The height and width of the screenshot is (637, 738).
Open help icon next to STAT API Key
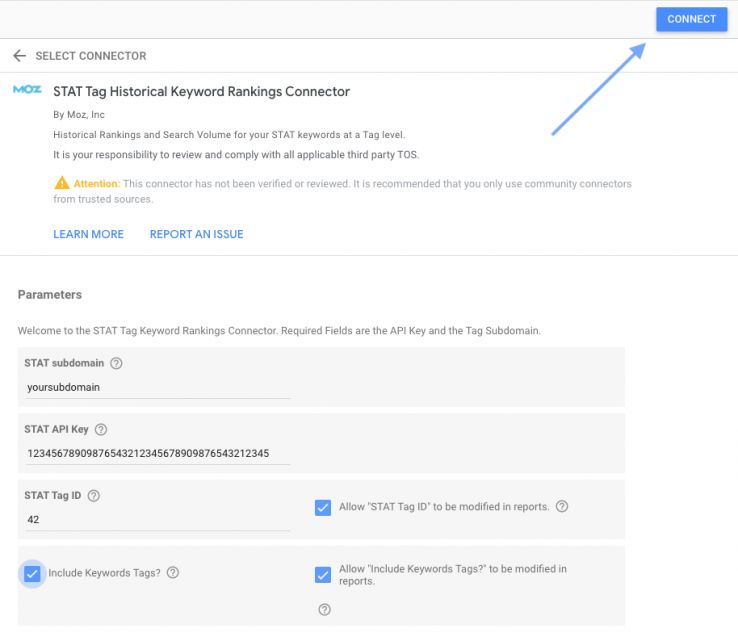pyautogui.click(x=101, y=430)
